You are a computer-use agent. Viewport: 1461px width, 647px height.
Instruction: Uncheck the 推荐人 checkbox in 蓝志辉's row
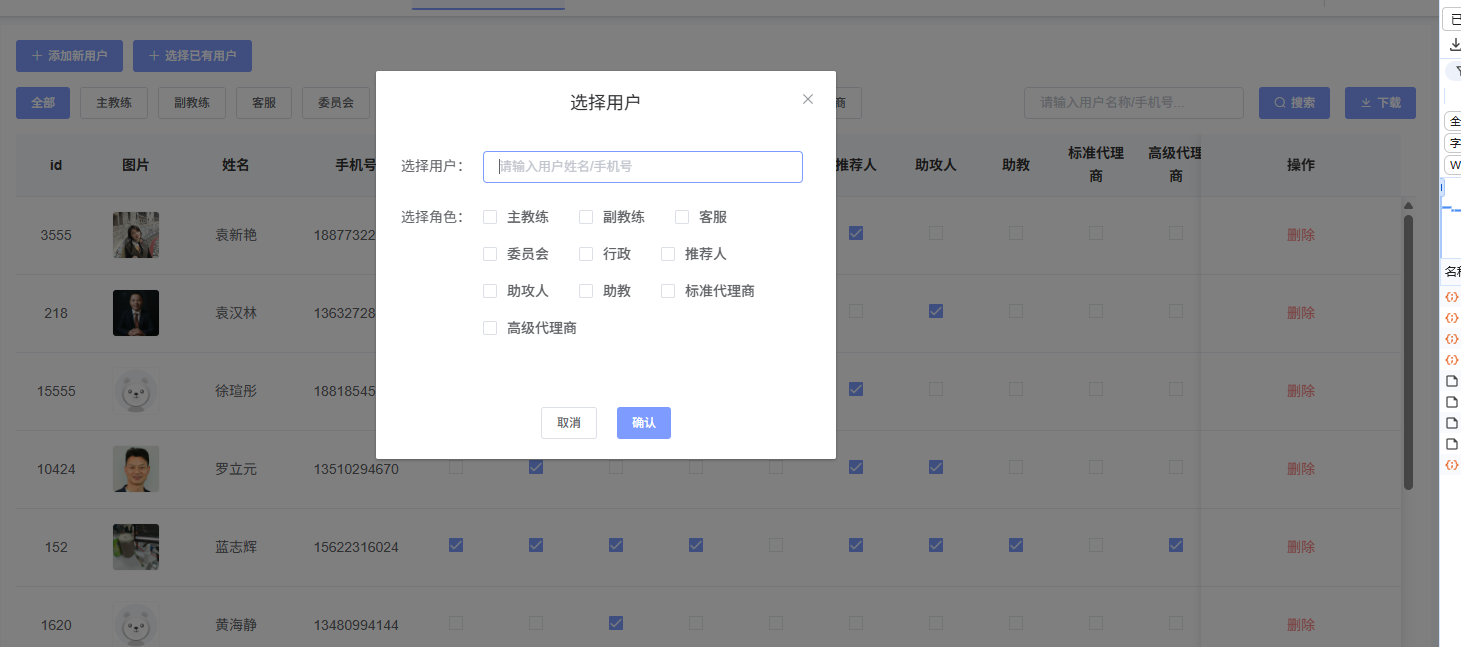click(x=856, y=544)
